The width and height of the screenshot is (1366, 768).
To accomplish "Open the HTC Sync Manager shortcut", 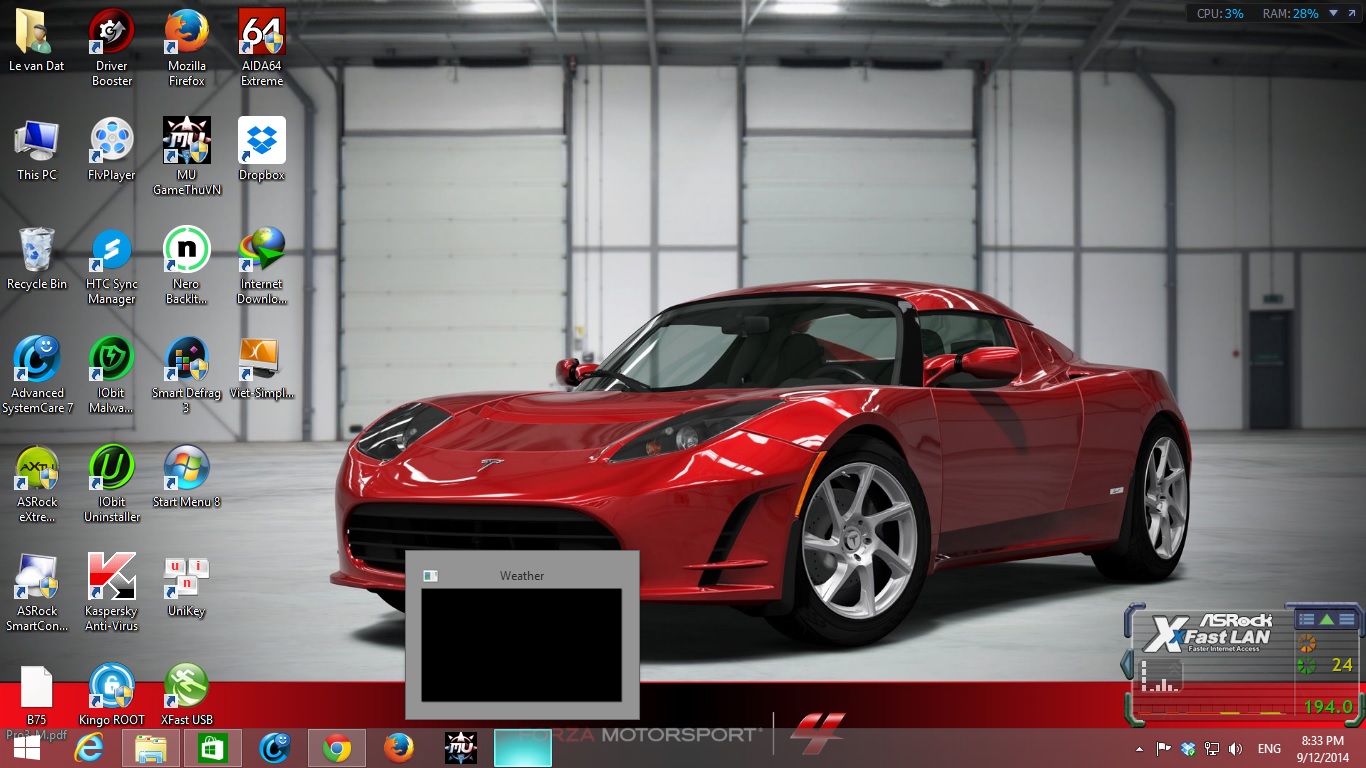I will pyautogui.click(x=112, y=266).
